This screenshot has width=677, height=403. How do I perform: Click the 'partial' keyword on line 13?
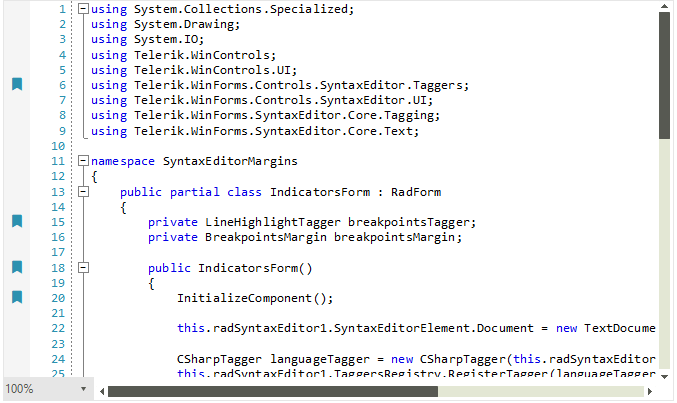click(194, 192)
